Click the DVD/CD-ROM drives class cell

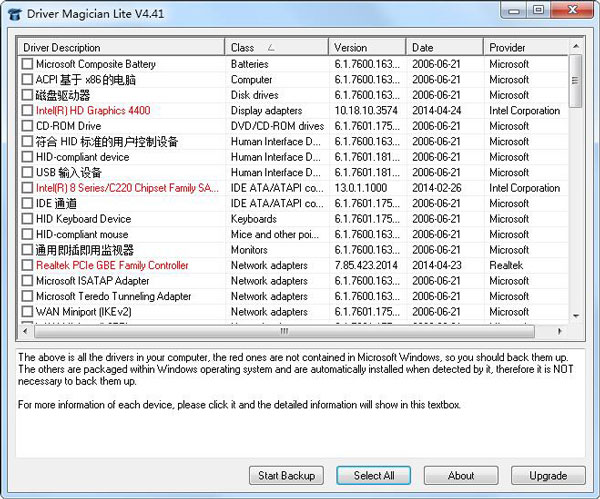tap(277, 126)
